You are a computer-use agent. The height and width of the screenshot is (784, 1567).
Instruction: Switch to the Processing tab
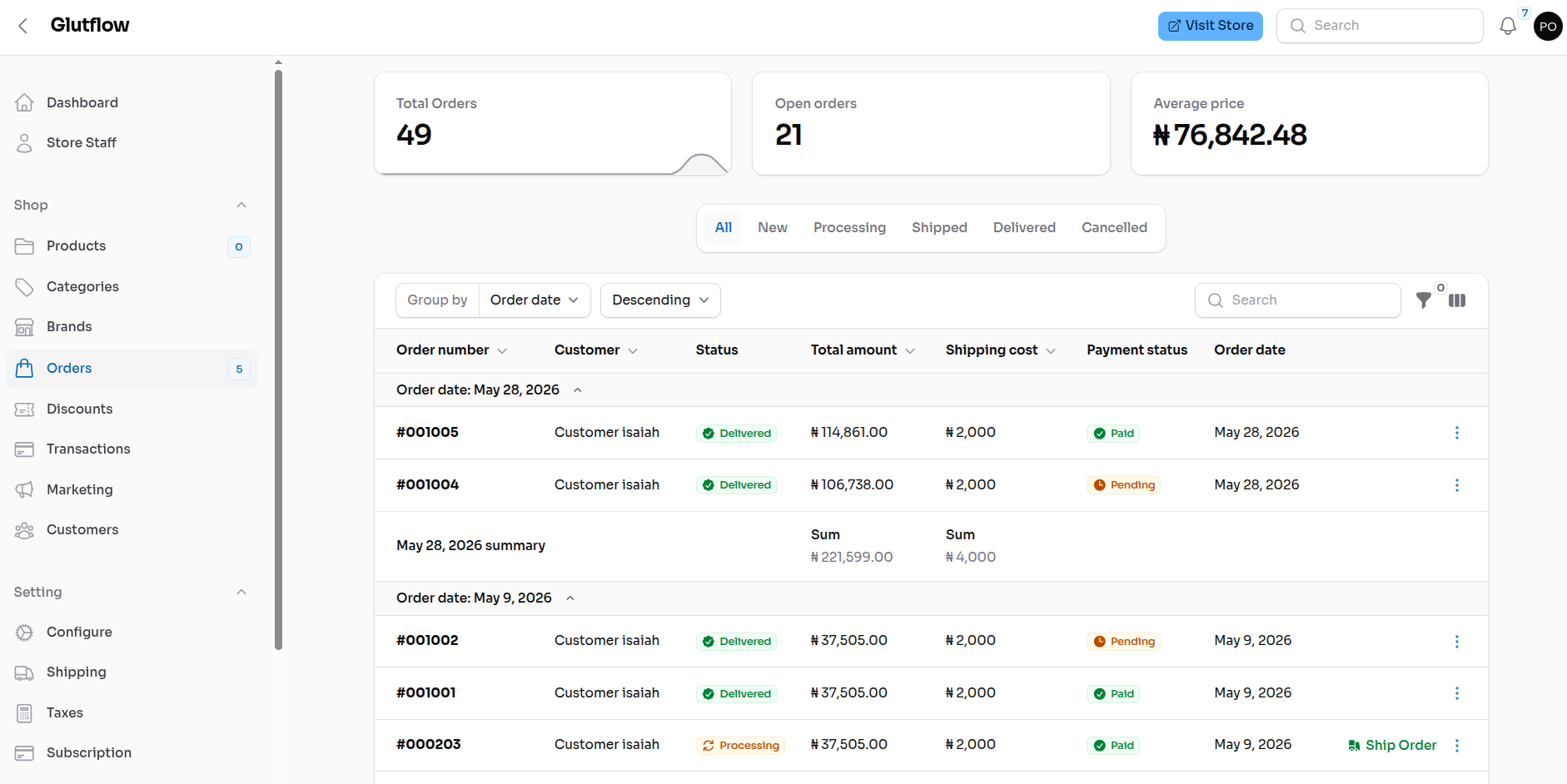tap(849, 228)
